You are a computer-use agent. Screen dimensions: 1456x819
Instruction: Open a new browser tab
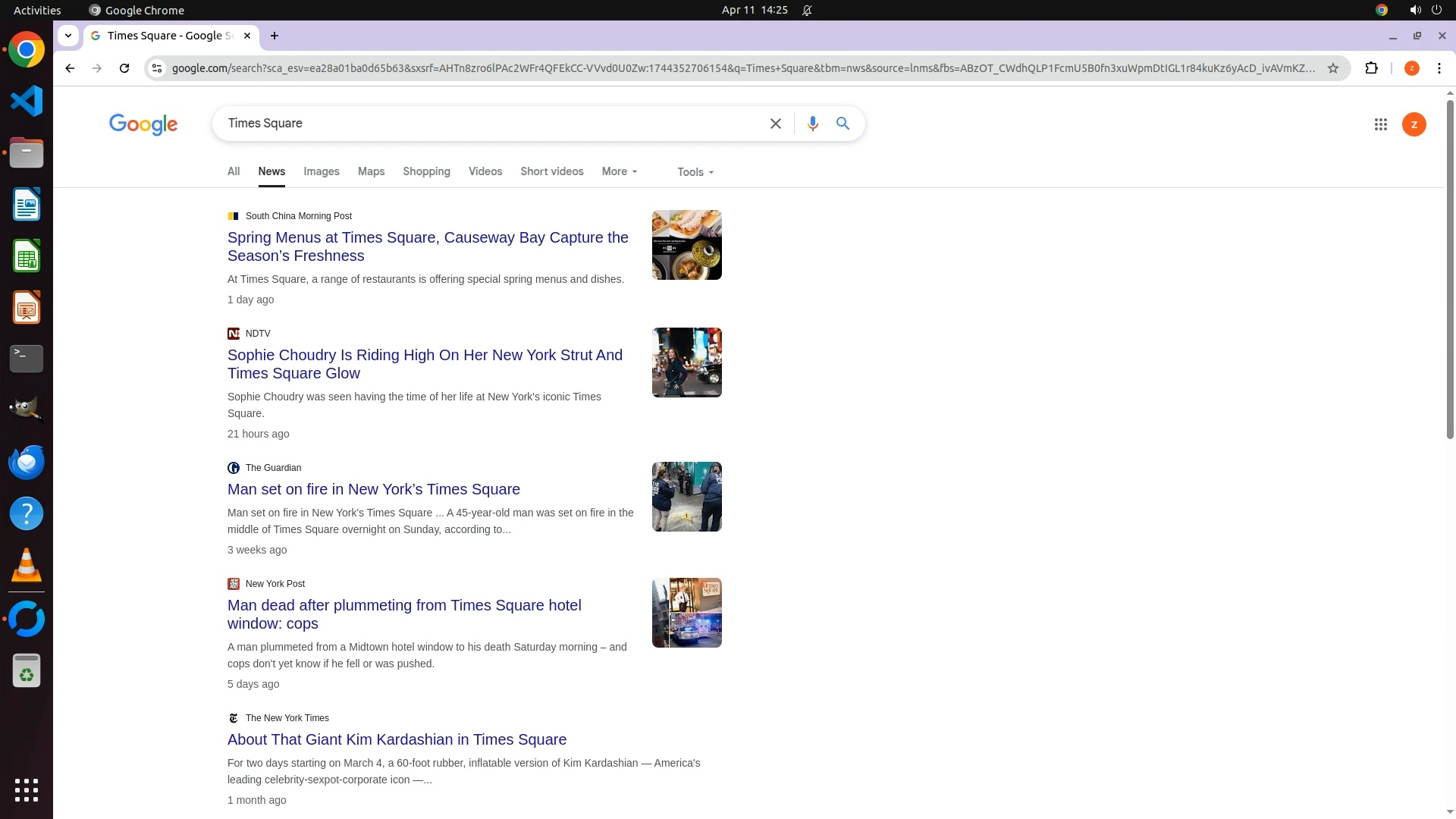point(275,36)
